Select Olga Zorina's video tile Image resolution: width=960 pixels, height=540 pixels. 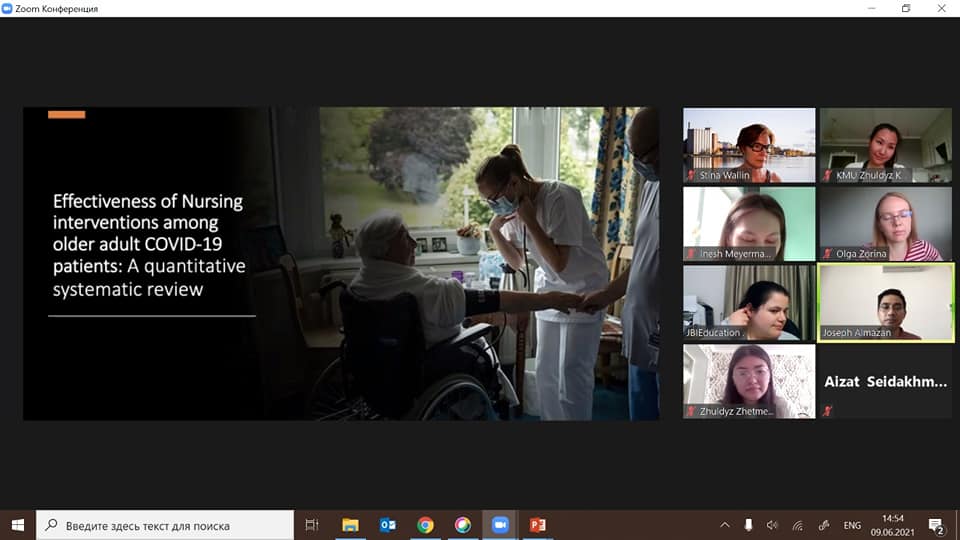886,223
